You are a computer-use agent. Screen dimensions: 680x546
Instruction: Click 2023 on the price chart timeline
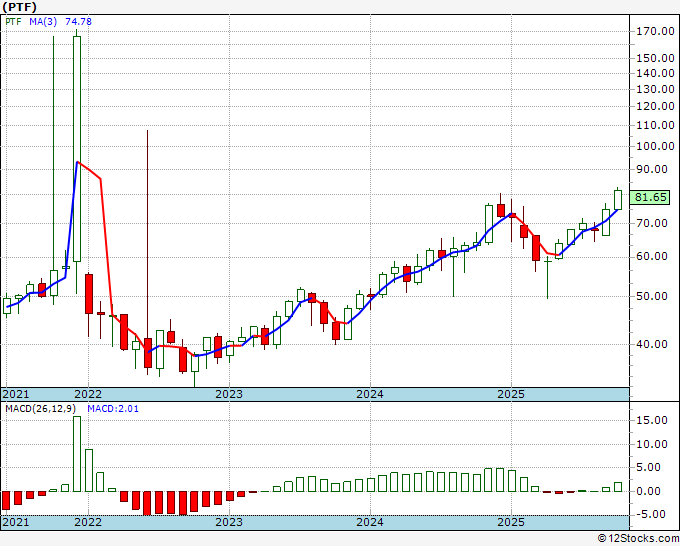click(229, 394)
